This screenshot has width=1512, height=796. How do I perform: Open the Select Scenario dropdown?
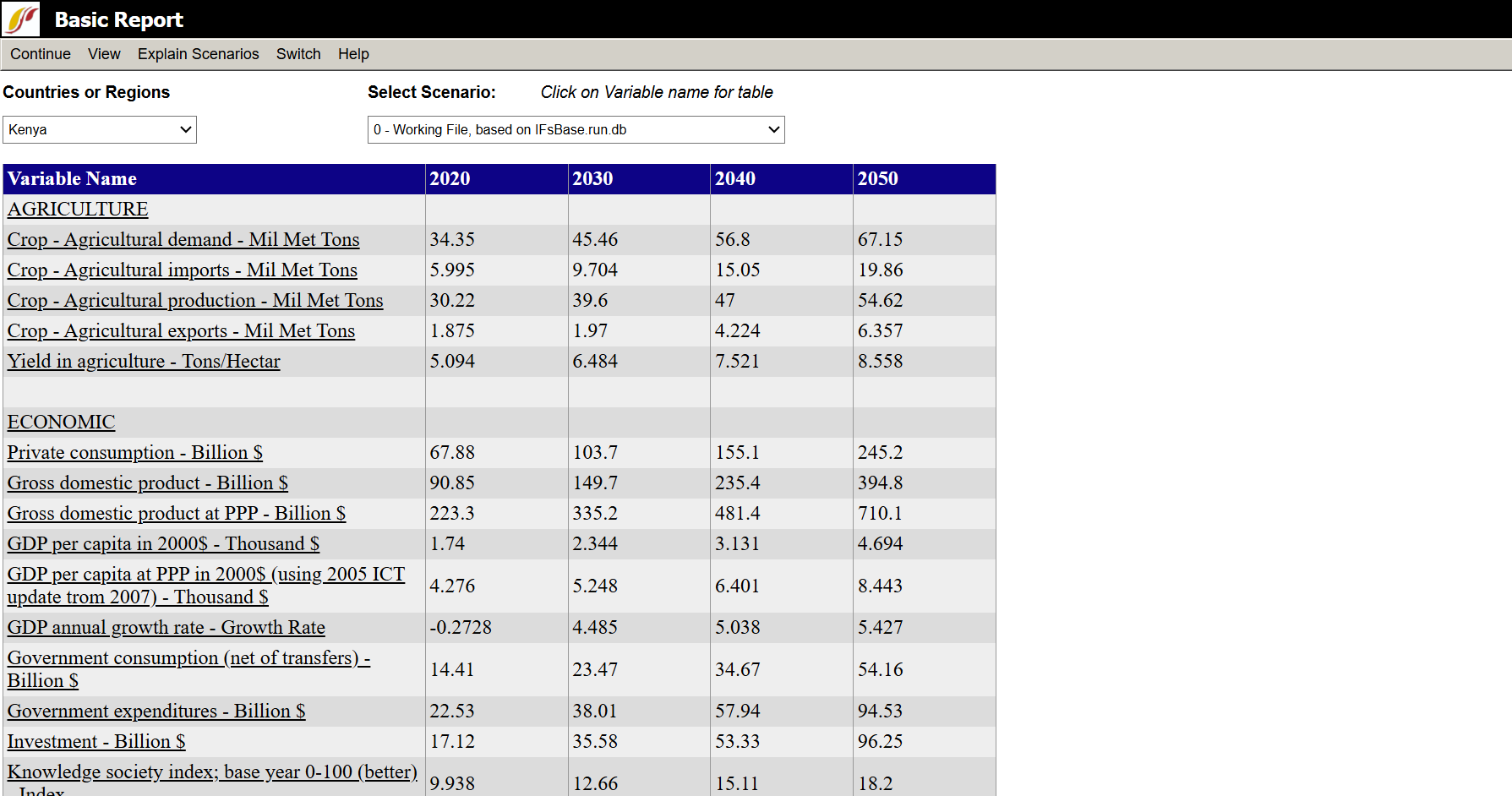click(576, 129)
